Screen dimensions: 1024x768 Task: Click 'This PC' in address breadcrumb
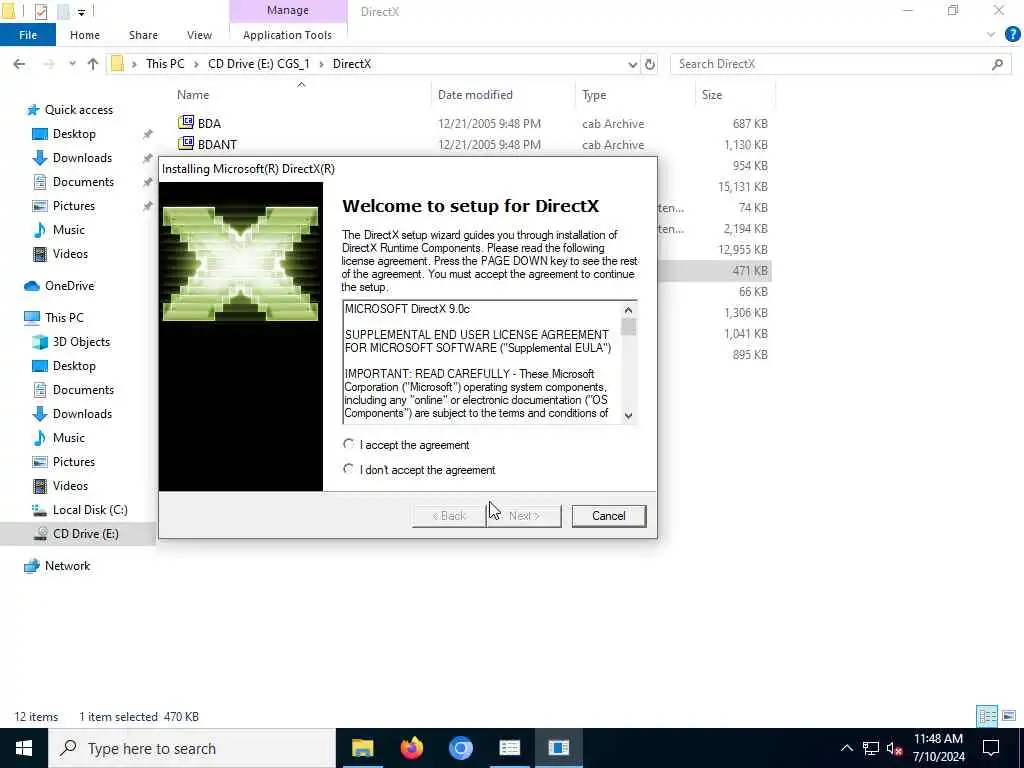click(165, 64)
